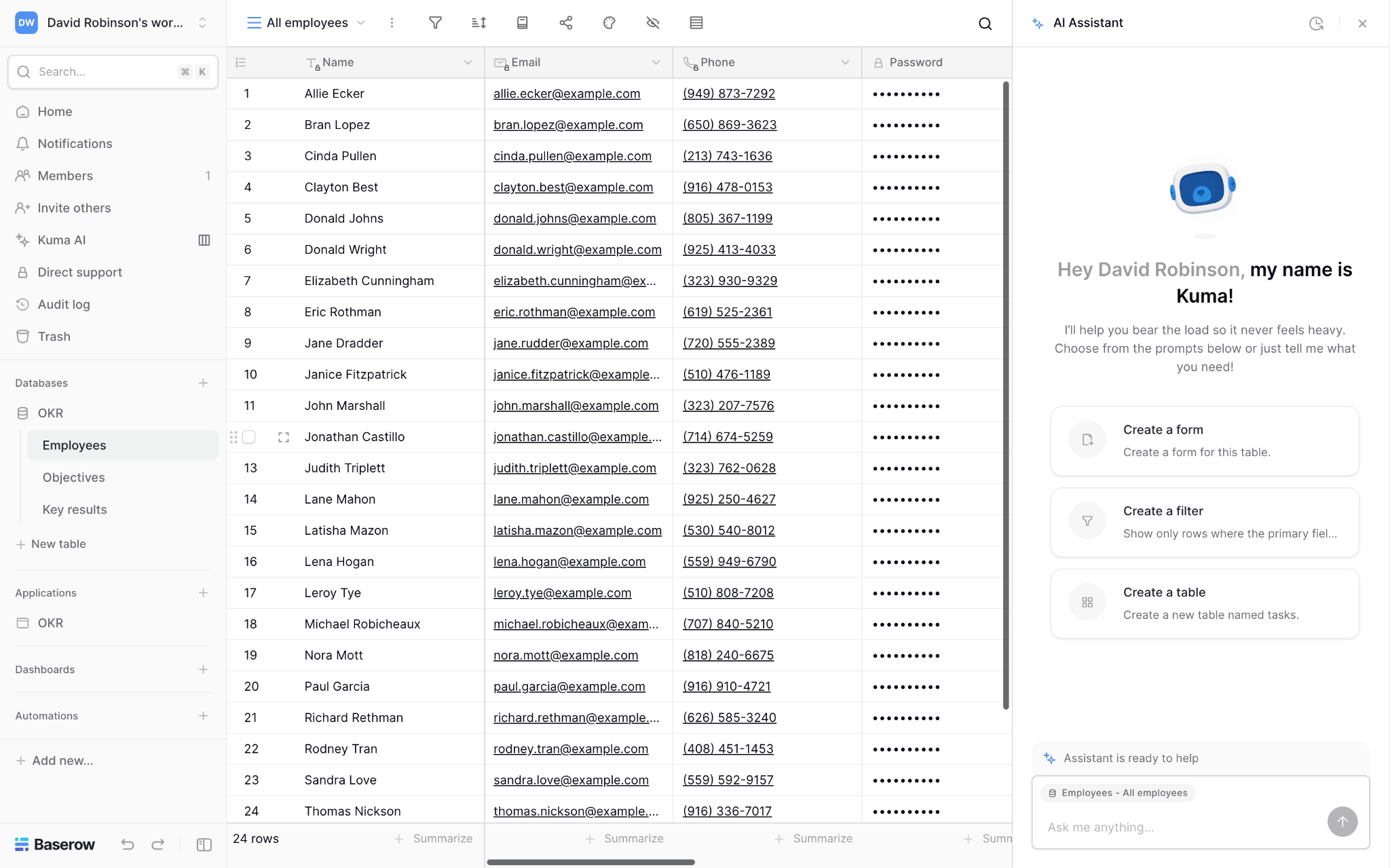Viewport: 1390px width, 868px height.
Task: Open the Name field dropdown arrow
Action: (x=468, y=62)
